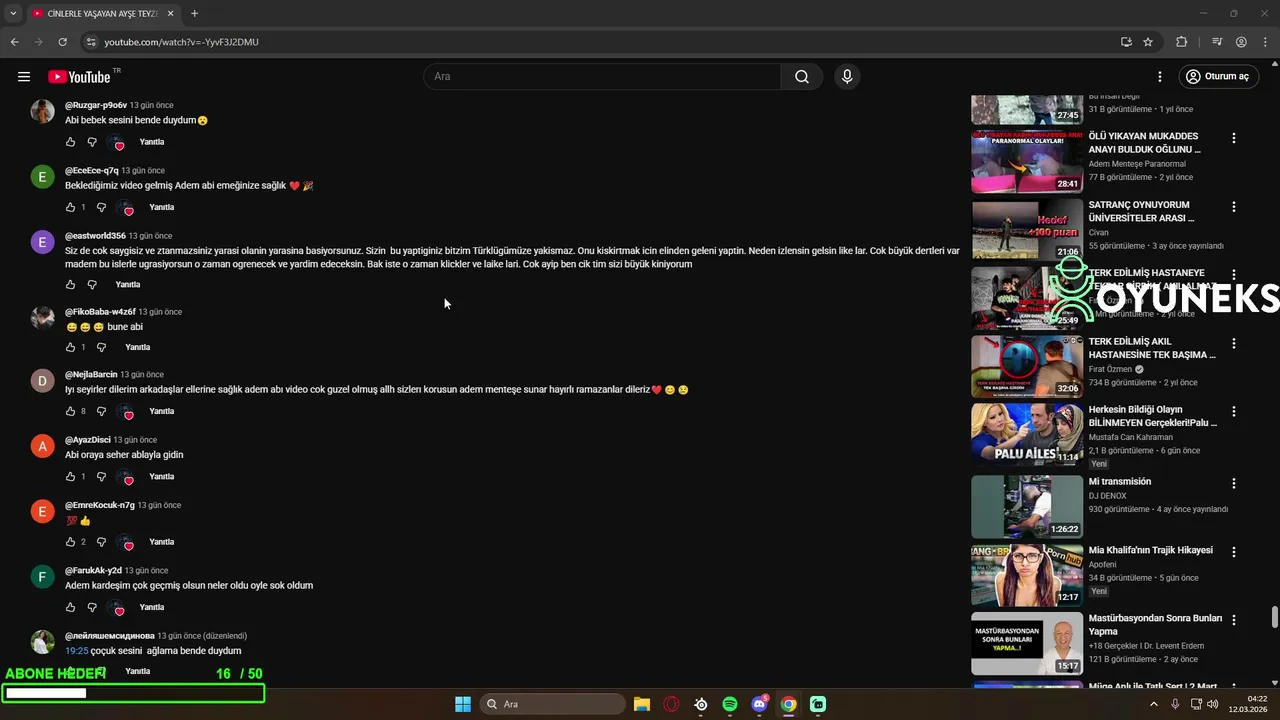Click creator heart on @NejlaBarcin comment
The height and width of the screenshot is (720, 1280).
coord(126,412)
